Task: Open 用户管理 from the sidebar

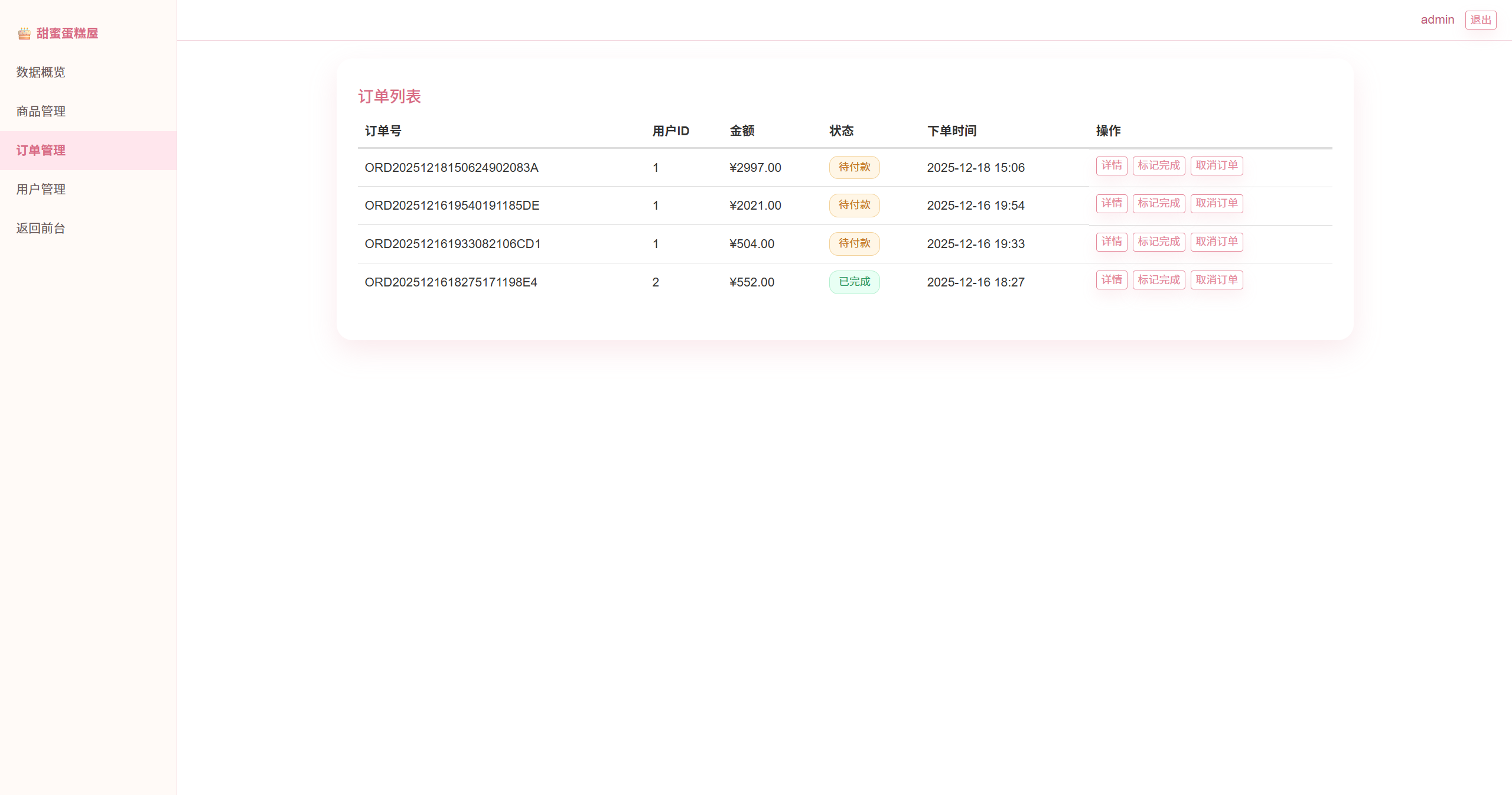Action: click(41, 189)
